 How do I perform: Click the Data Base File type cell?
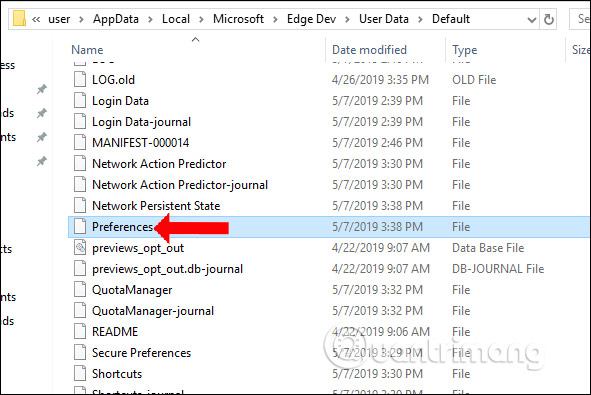[488, 248]
